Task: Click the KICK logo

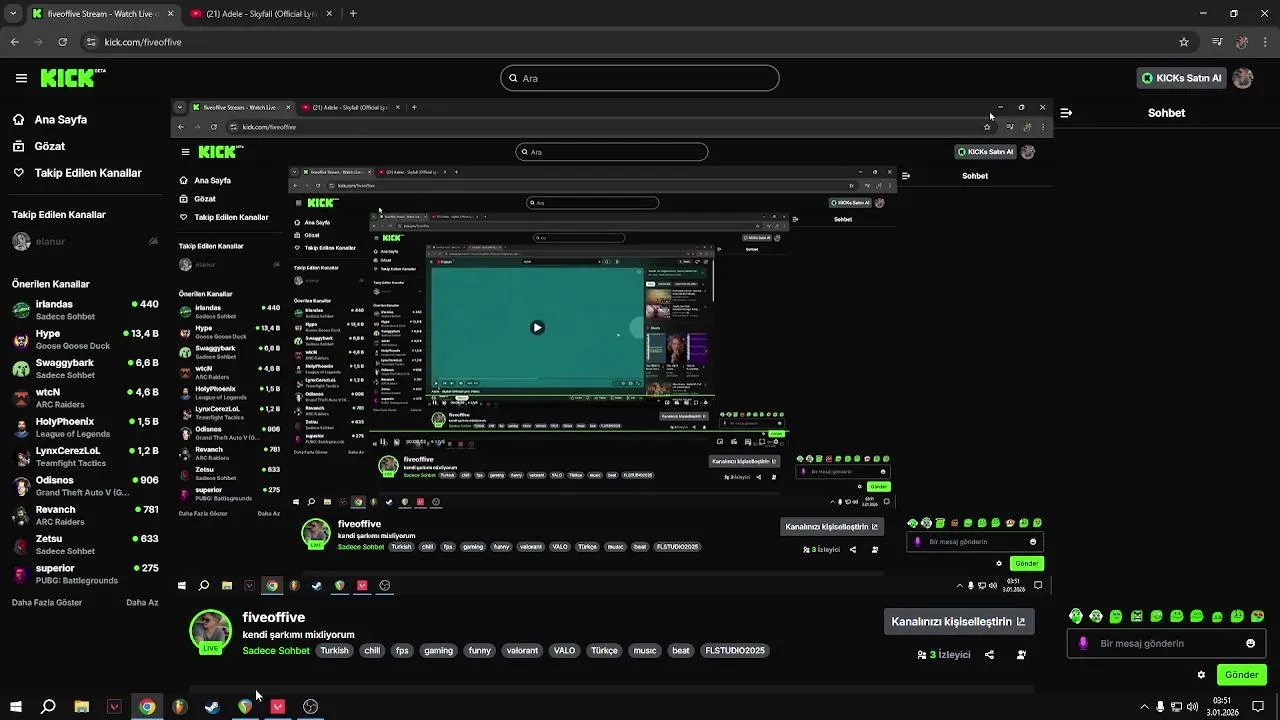Action: click(x=73, y=77)
